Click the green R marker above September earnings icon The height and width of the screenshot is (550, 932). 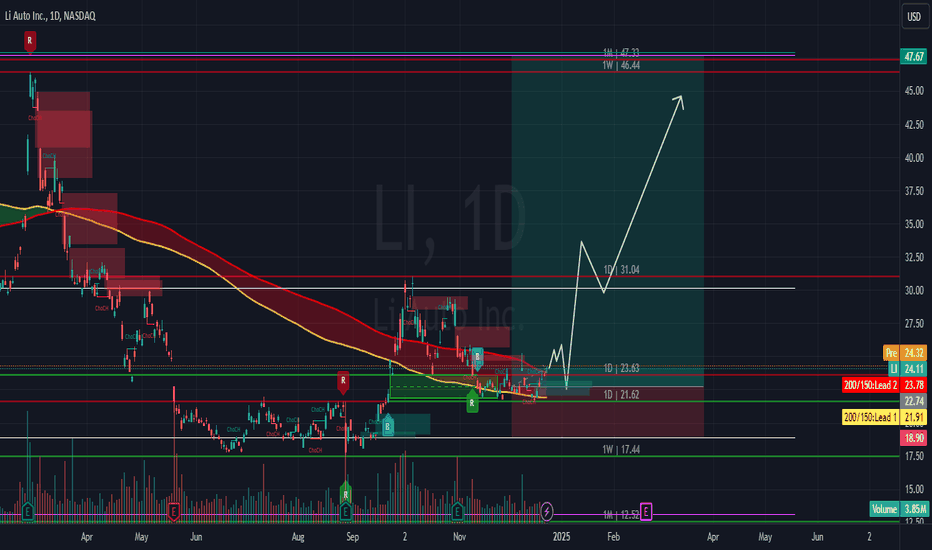[345, 493]
